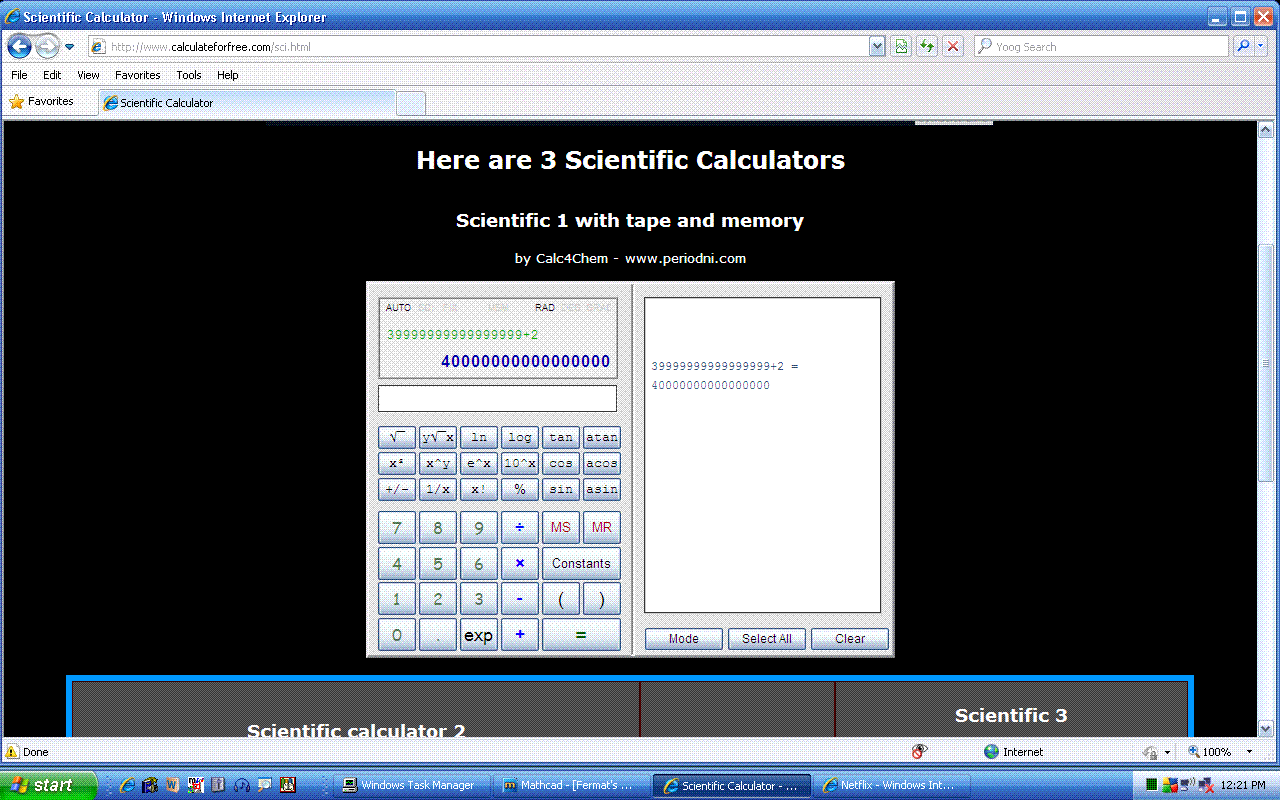Click the open parenthesis key
The height and width of the screenshot is (800, 1280).
click(x=561, y=599)
